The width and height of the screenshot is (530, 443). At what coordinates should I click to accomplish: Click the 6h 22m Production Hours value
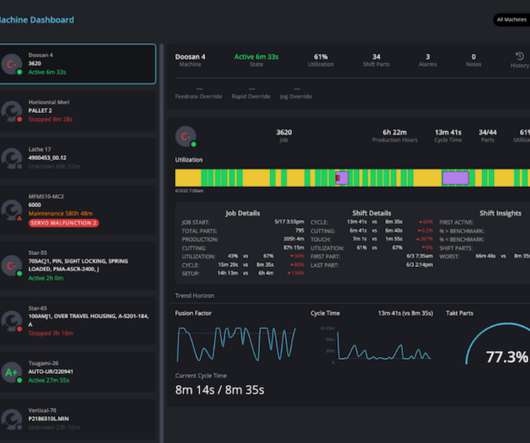394,132
